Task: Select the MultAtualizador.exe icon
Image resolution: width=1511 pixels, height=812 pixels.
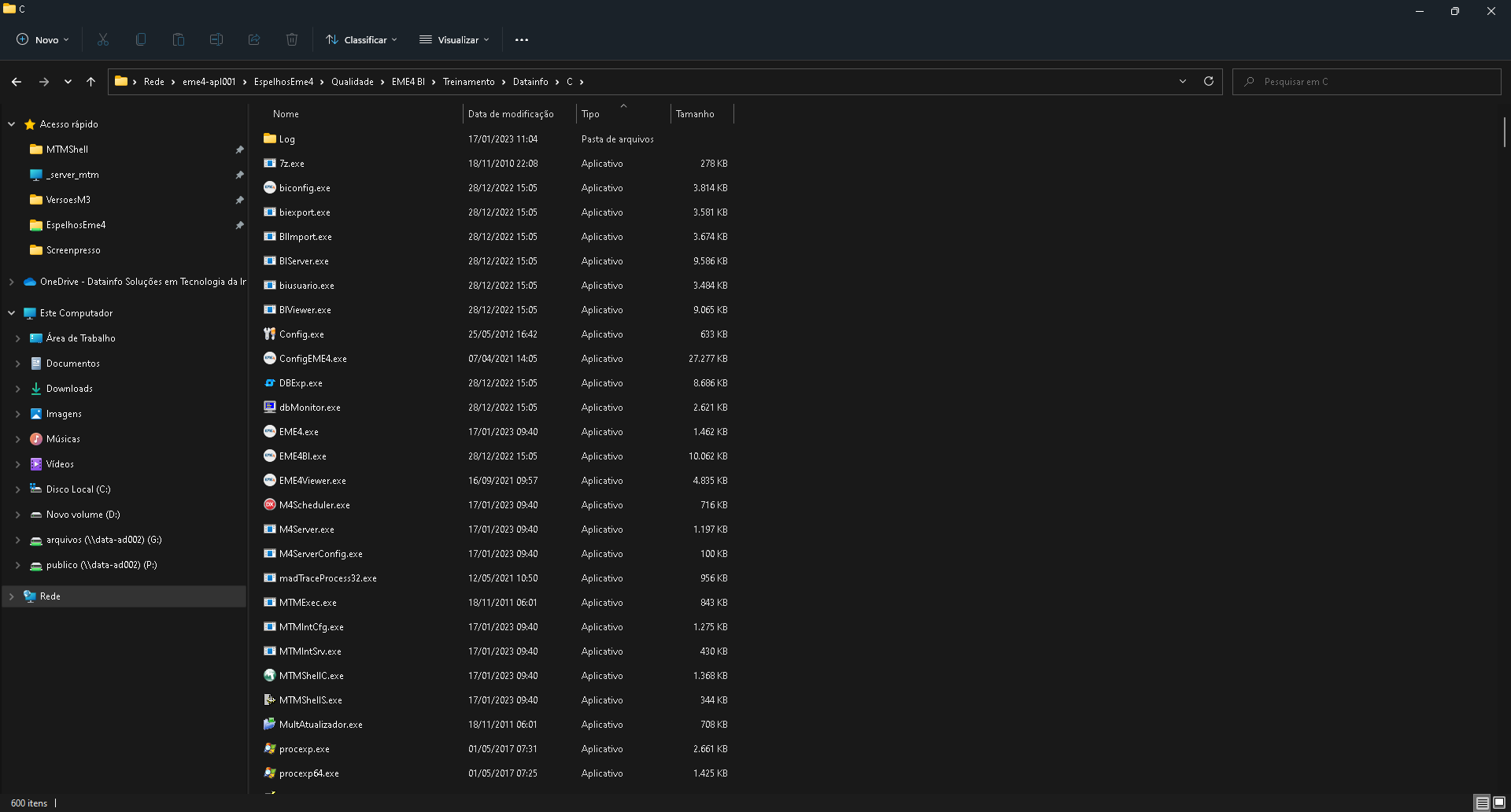Action: 270,724
